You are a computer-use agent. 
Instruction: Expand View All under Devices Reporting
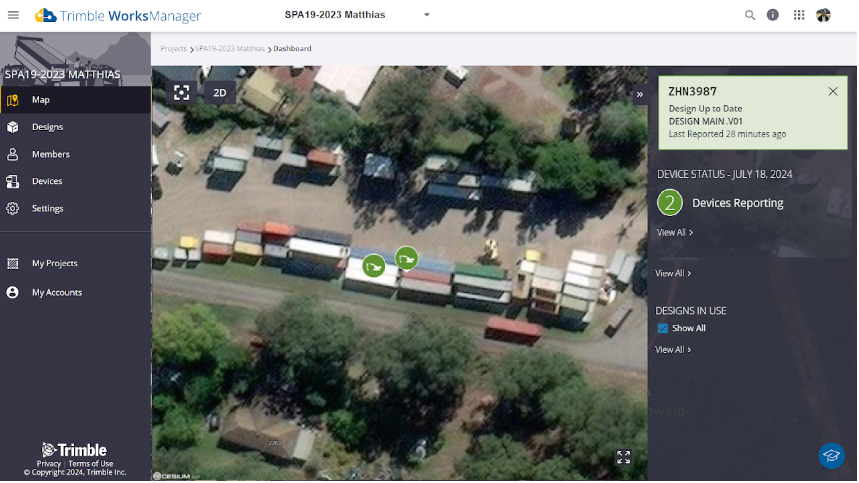coord(674,232)
